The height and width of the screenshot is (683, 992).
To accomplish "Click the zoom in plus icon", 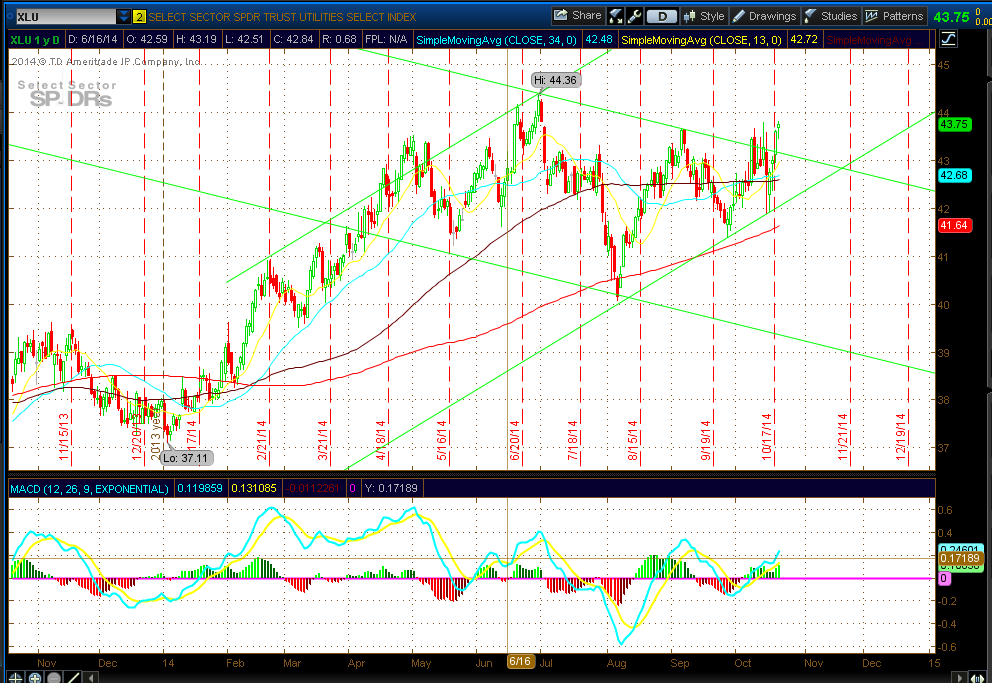I will 35,677.
